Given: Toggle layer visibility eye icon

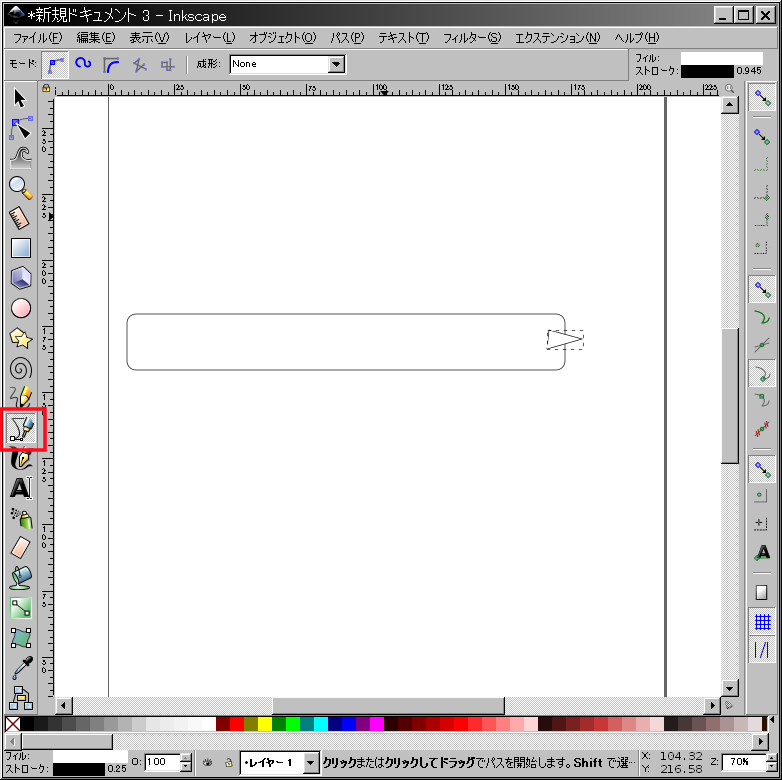Looking at the screenshot, I should point(207,762).
